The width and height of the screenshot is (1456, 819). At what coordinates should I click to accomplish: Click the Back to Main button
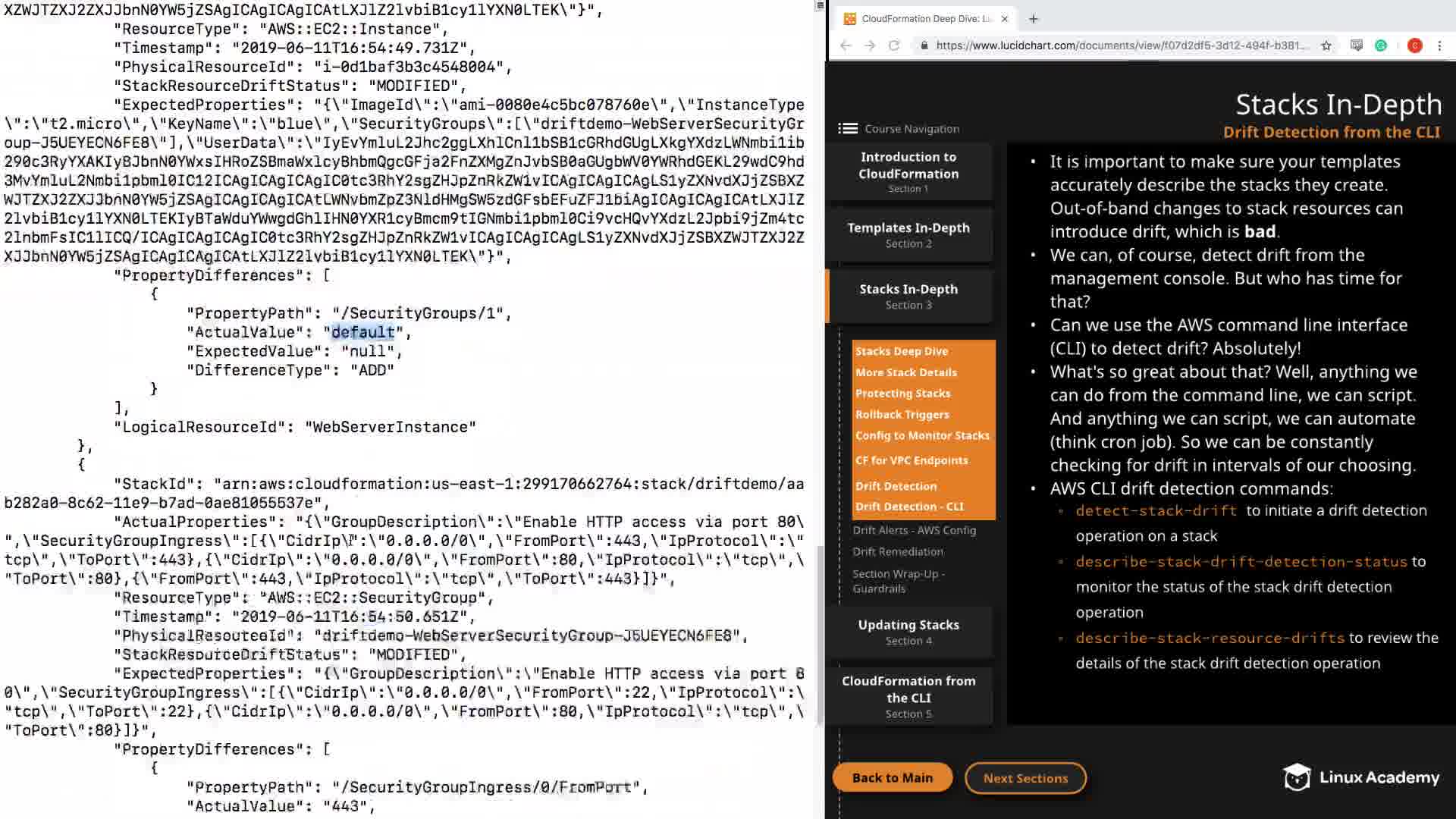(x=893, y=777)
